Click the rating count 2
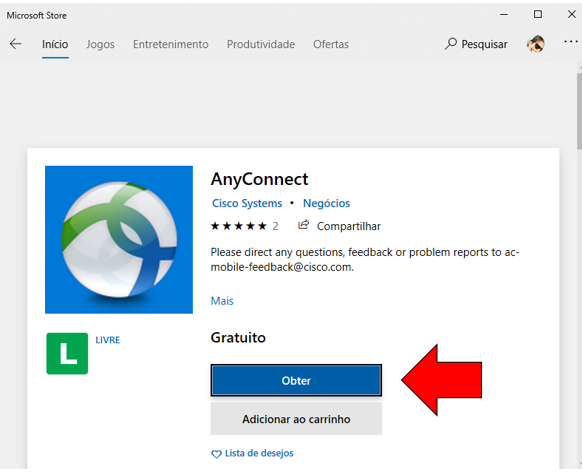The width and height of the screenshot is (582, 472). (x=275, y=226)
